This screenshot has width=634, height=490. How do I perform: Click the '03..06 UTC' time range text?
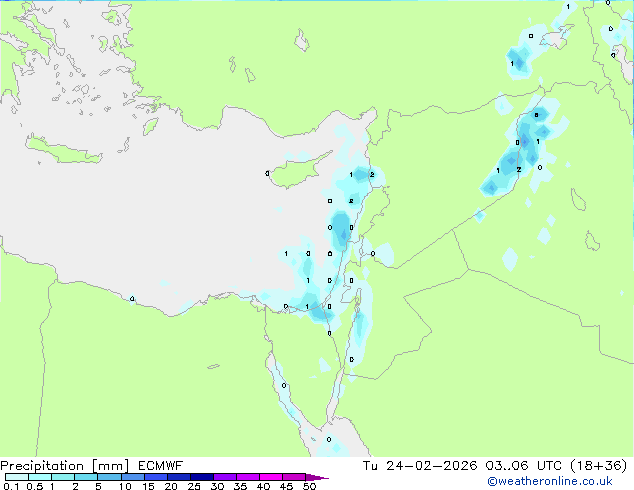pyautogui.click(x=524, y=466)
